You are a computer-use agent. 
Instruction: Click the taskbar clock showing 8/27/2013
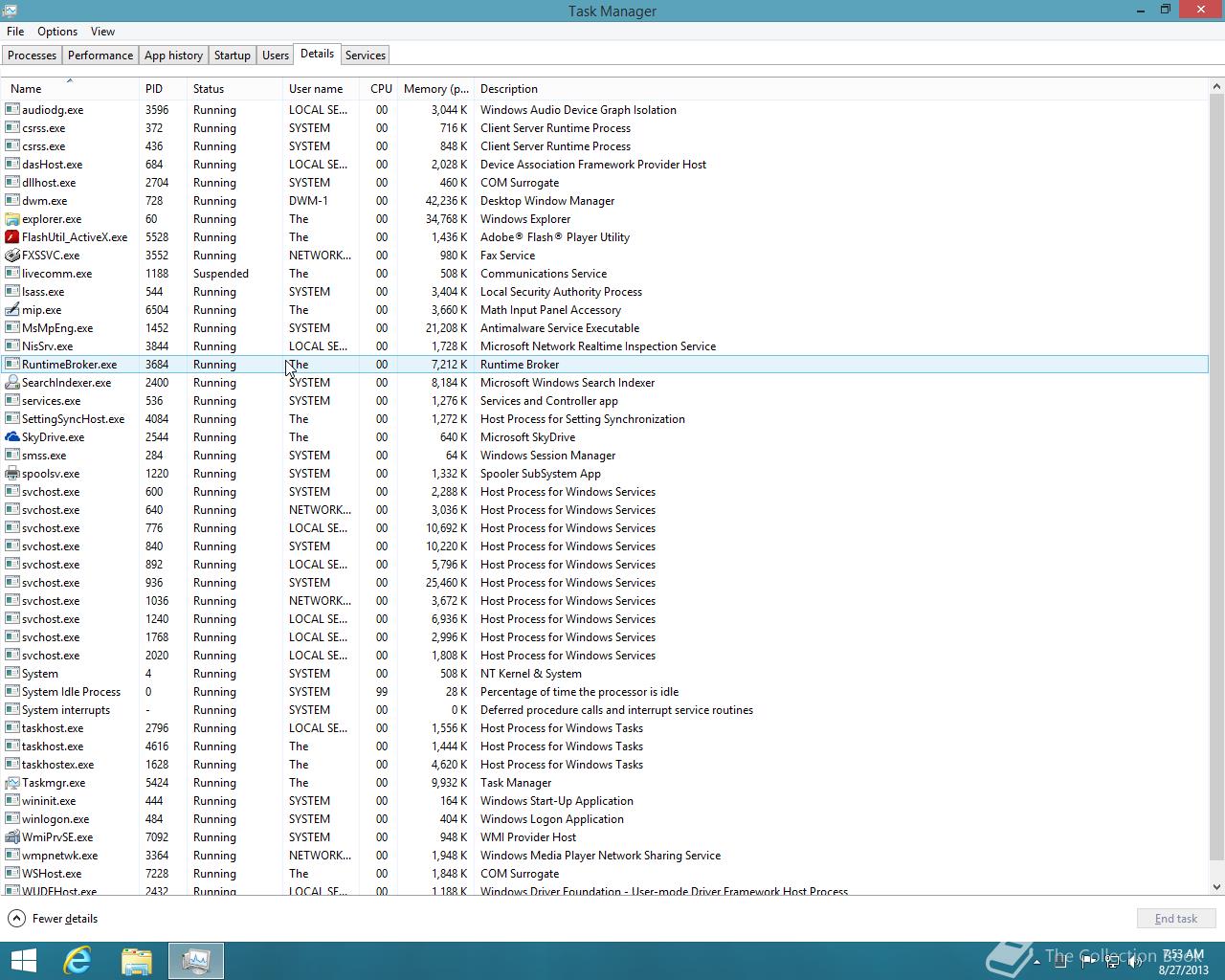coord(1183,962)
